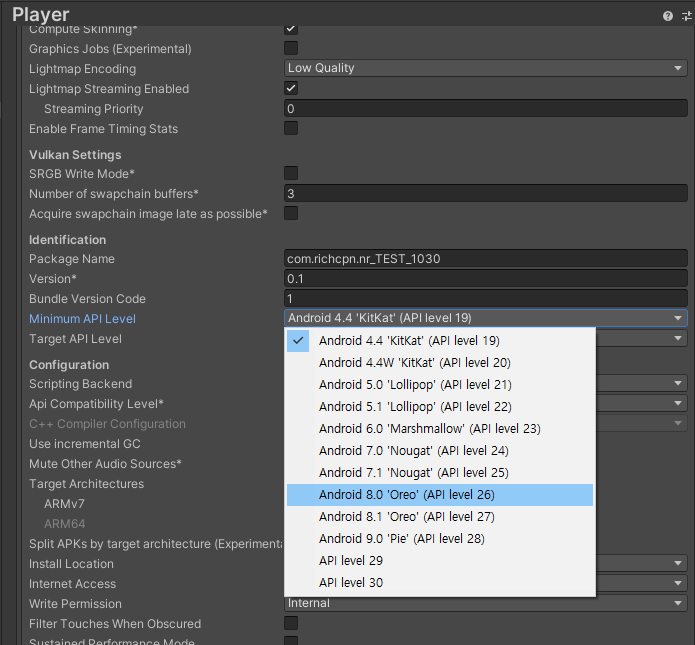Choose Android 5.0 'Lollipop' (API level 21)
The width and height of the screenshot is (695, 645).
click(x=440, y=384)
